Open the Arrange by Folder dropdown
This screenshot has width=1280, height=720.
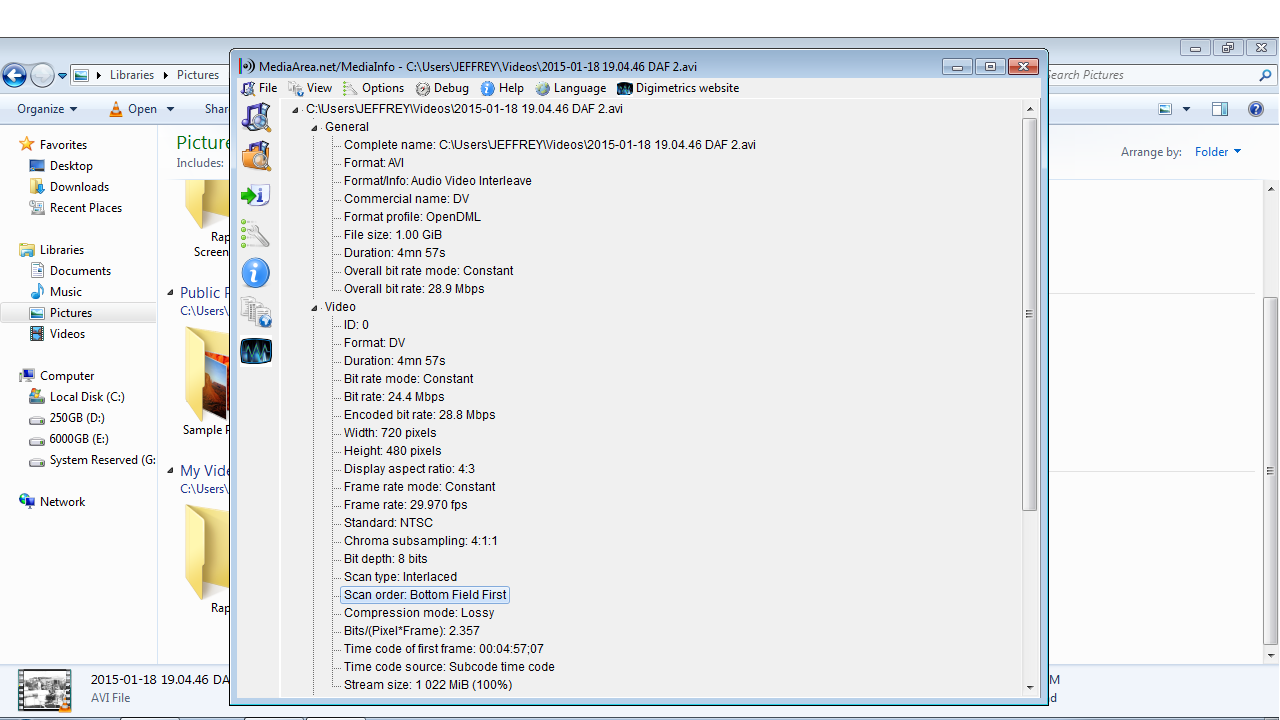click(x=1218, y=152)
